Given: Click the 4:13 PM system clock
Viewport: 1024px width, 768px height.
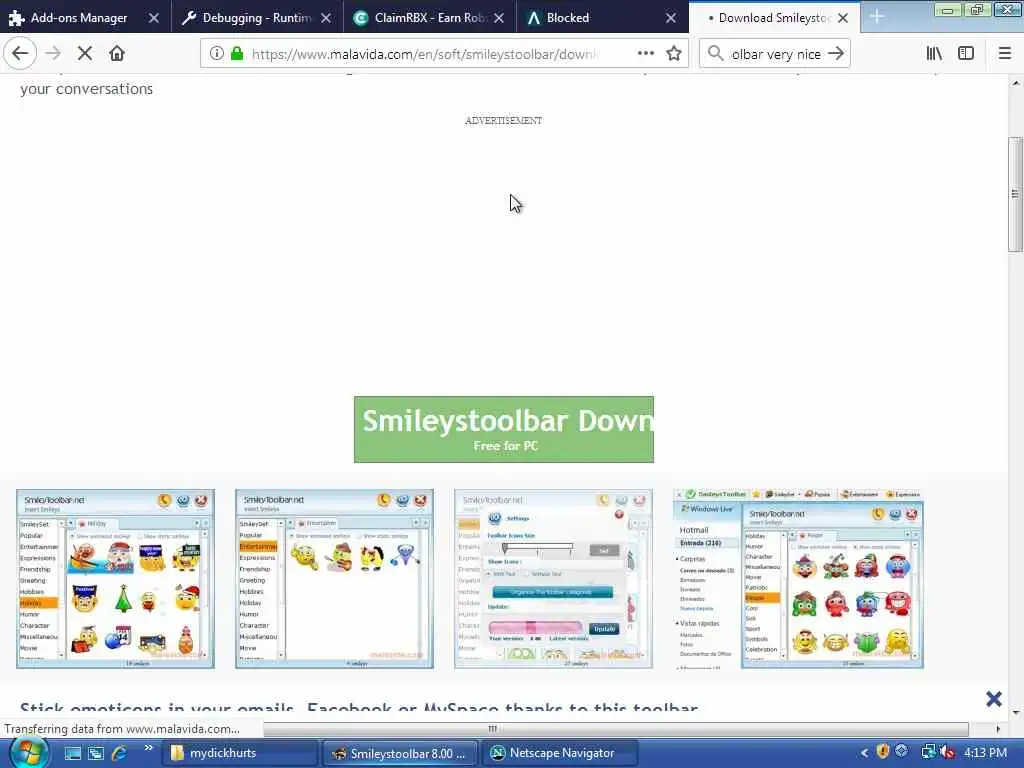Looking at the screenshot, I should tap(985, 753).
